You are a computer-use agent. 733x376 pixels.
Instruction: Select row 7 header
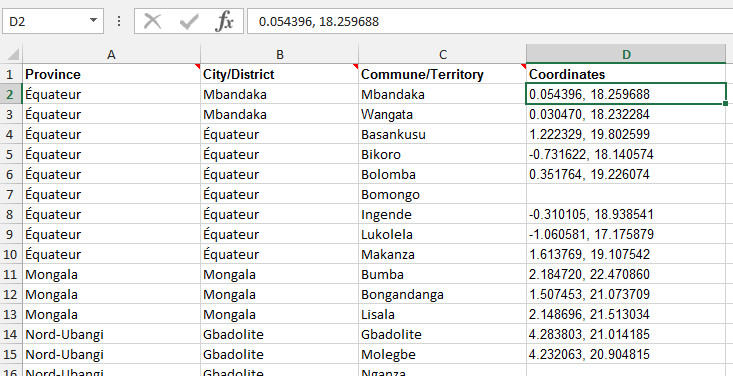click(x=11, y=194)
